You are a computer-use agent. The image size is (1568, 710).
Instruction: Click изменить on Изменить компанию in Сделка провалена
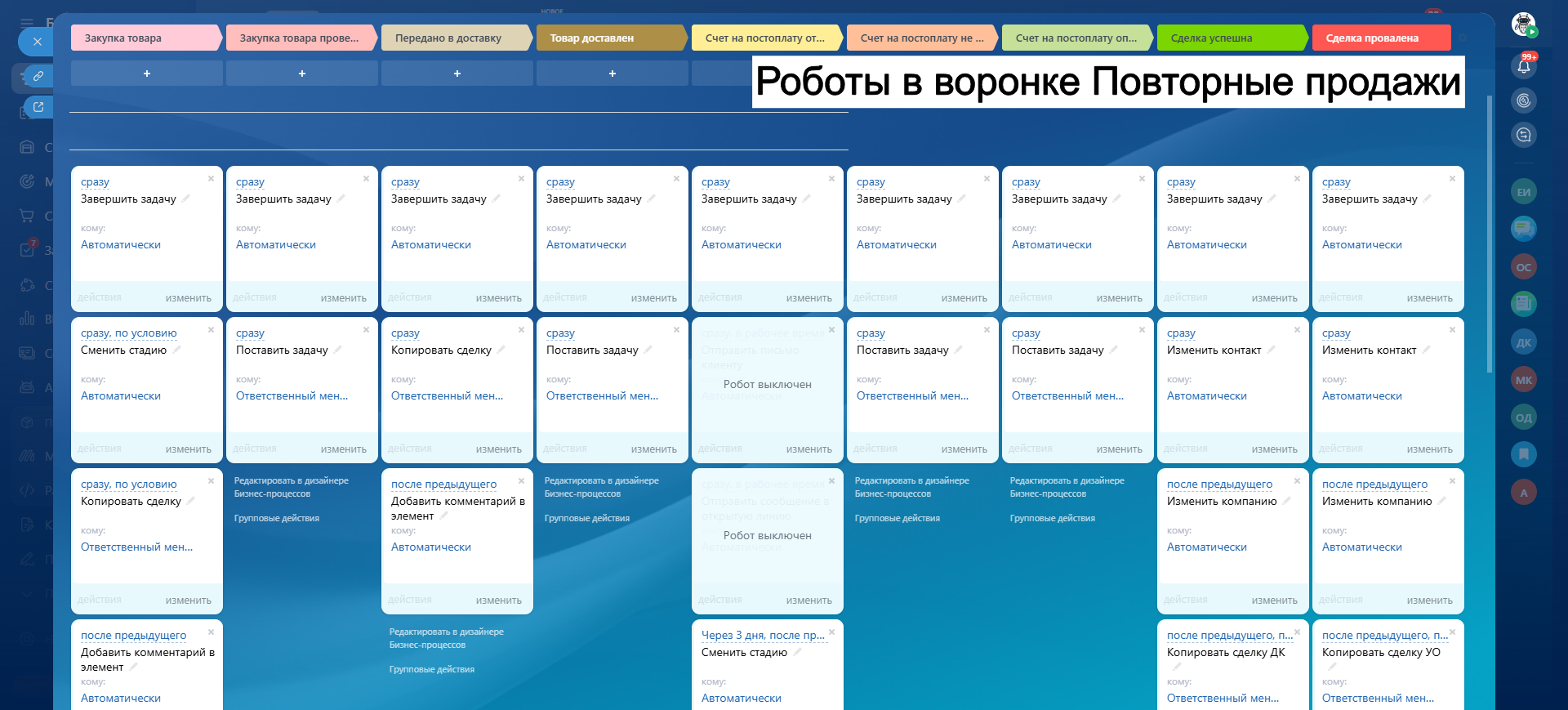point(1429,601)
